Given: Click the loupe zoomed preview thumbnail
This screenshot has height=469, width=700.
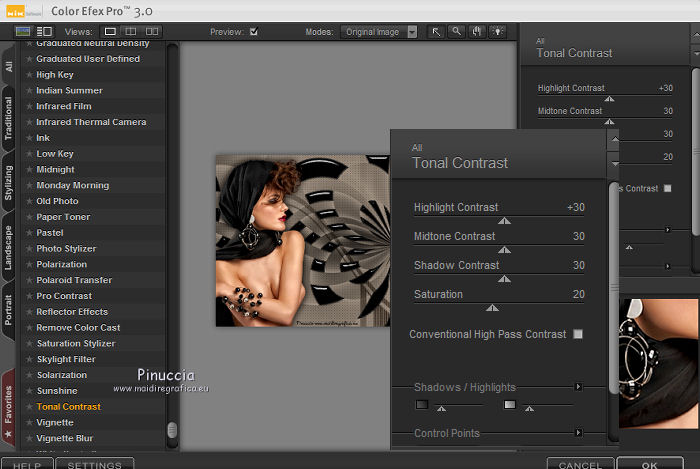Looking at the screenshot, I should pos(659,364).
